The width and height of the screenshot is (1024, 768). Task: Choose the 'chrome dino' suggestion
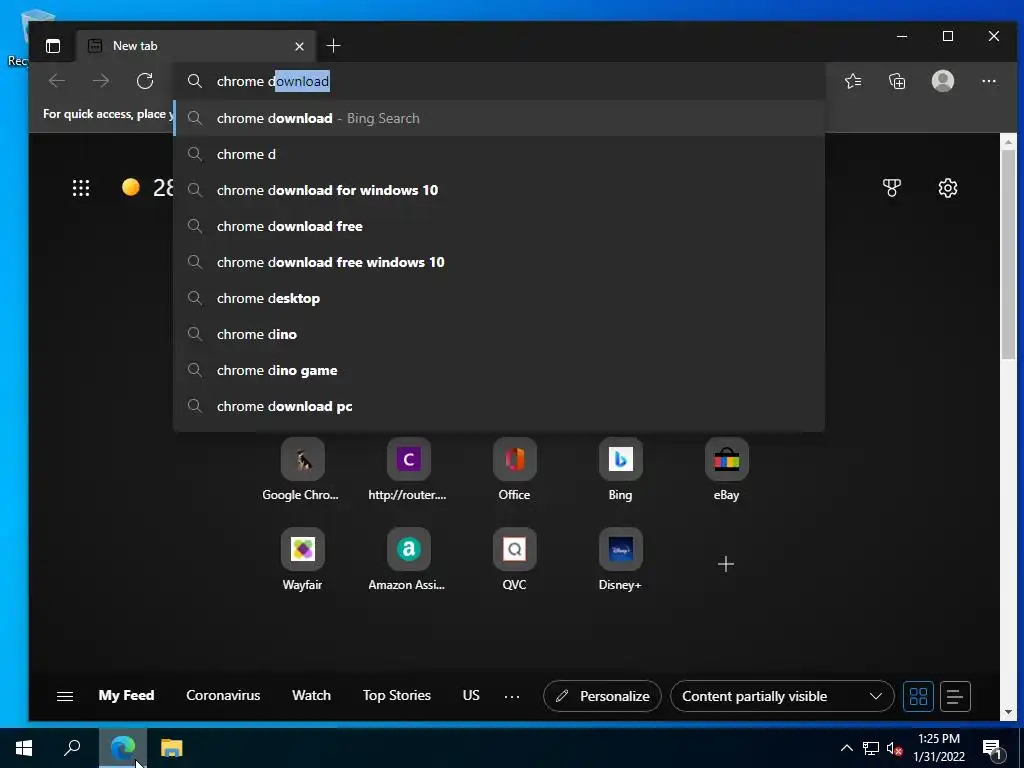click(499, 334)
